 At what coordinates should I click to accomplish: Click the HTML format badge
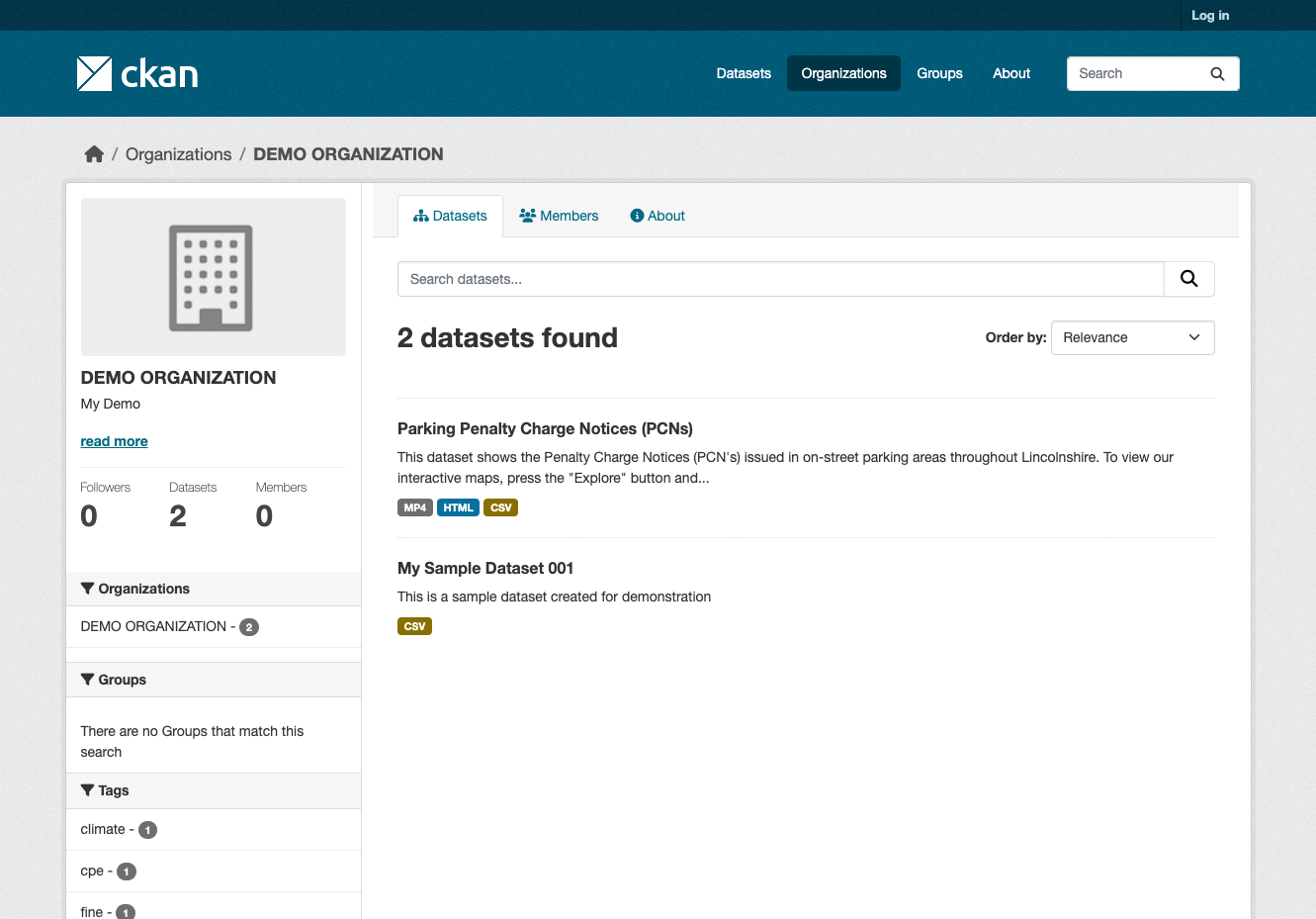point(458,507)
